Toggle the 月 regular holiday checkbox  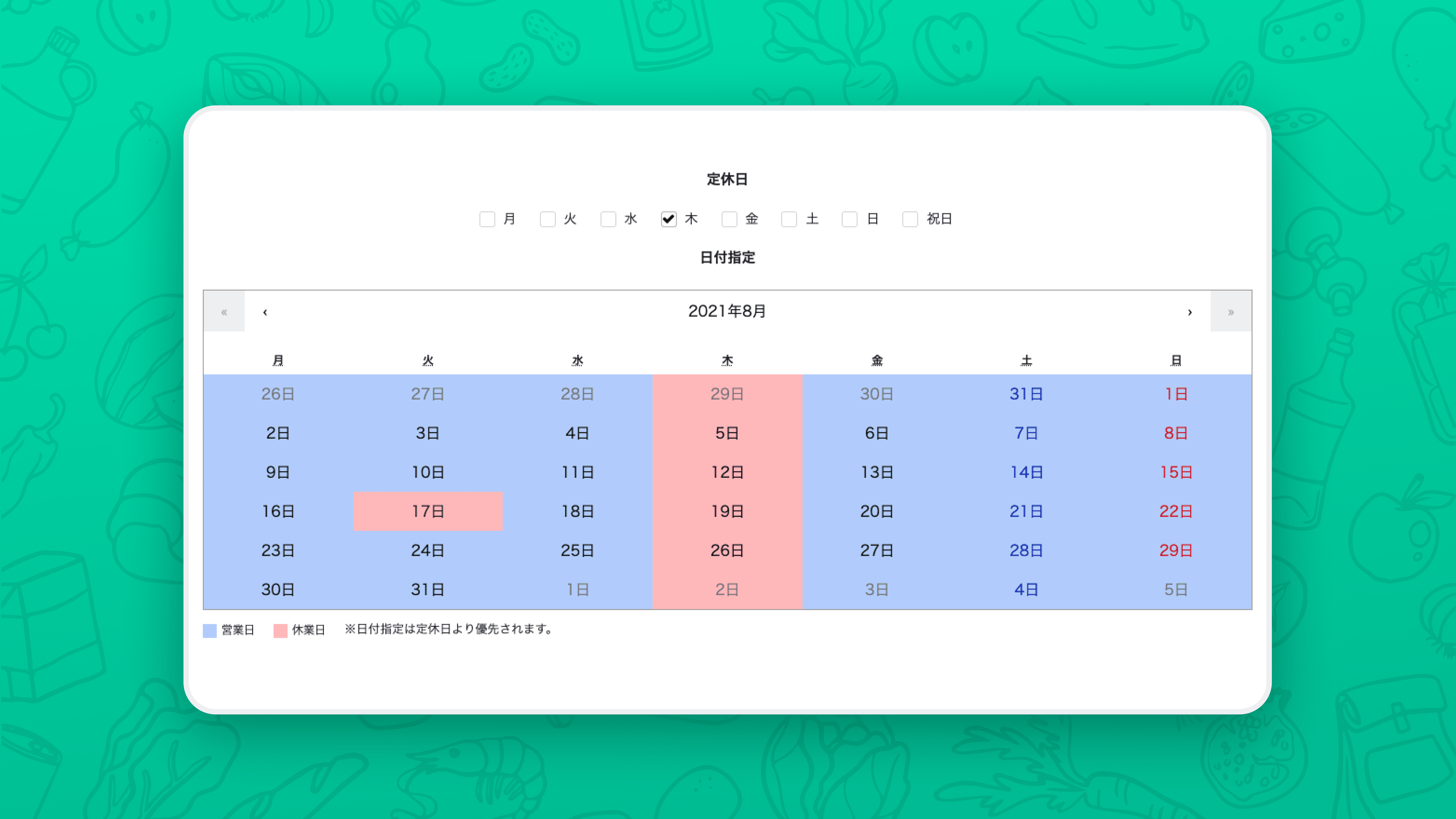(x=487, y=219)
